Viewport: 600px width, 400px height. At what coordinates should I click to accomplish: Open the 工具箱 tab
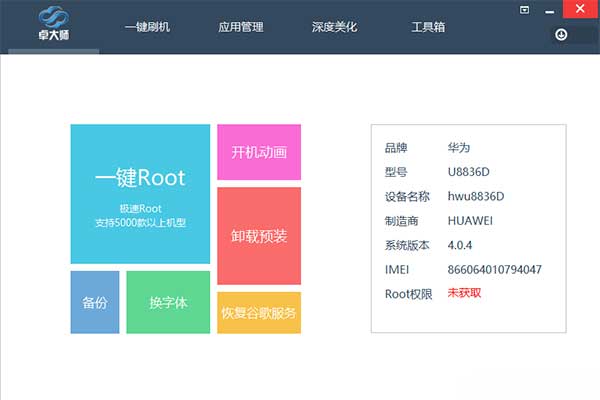point(428,27)
